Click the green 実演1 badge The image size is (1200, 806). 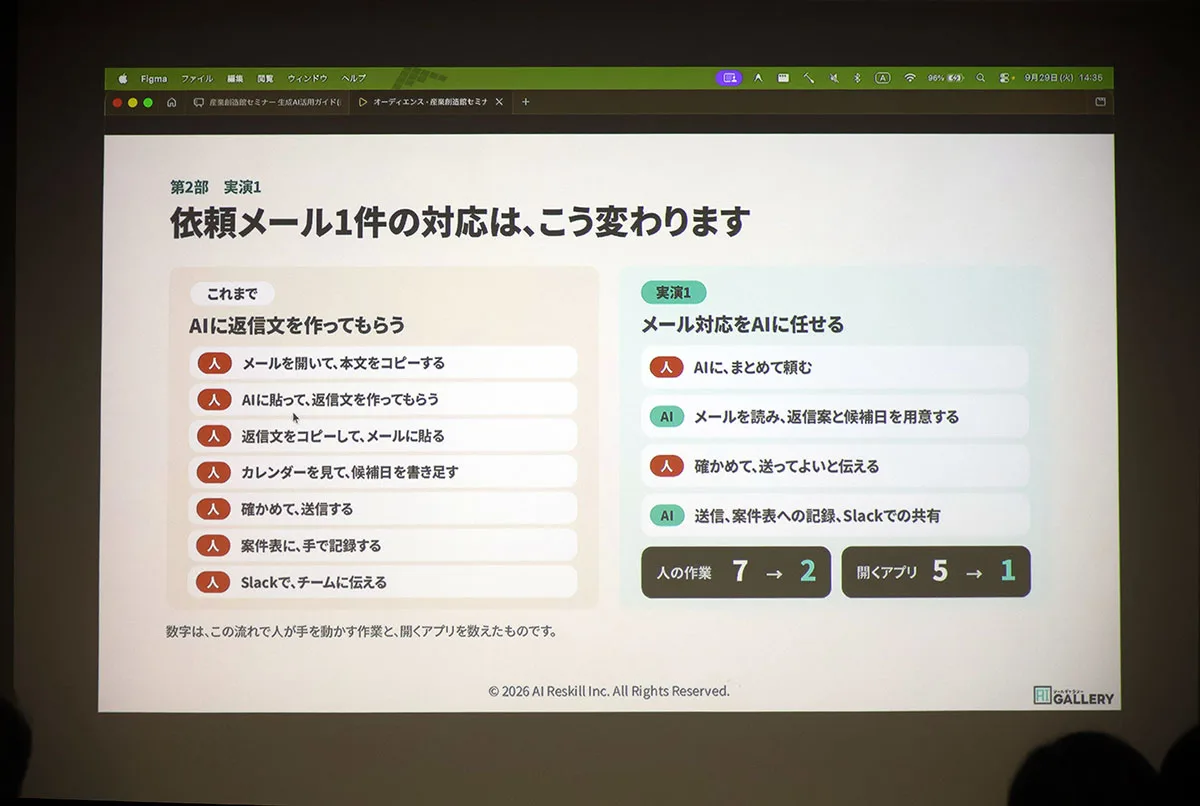[673, 292]
